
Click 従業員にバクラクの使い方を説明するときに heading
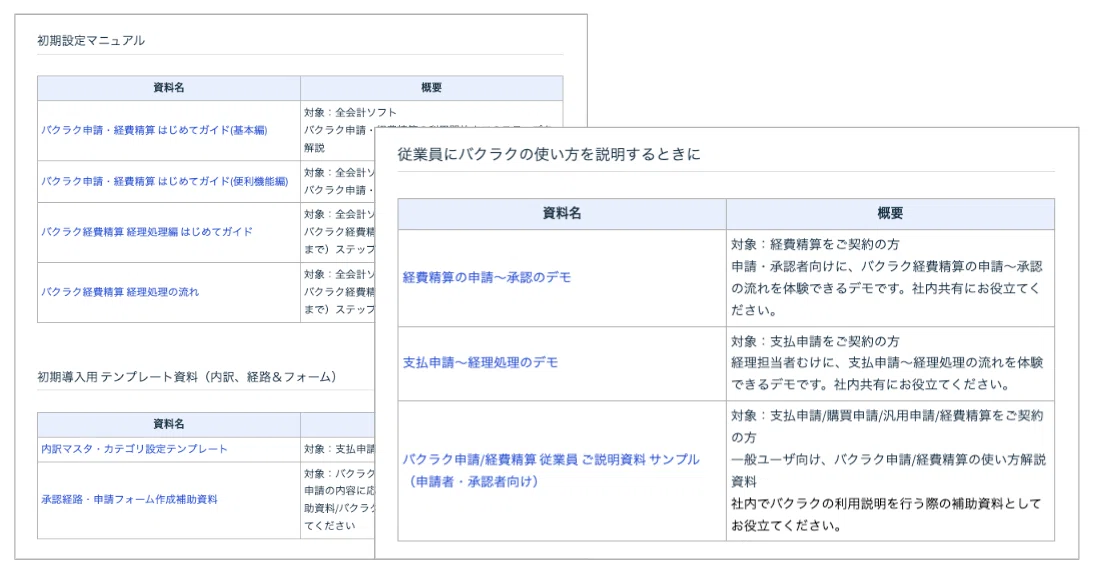click(549, 154)
